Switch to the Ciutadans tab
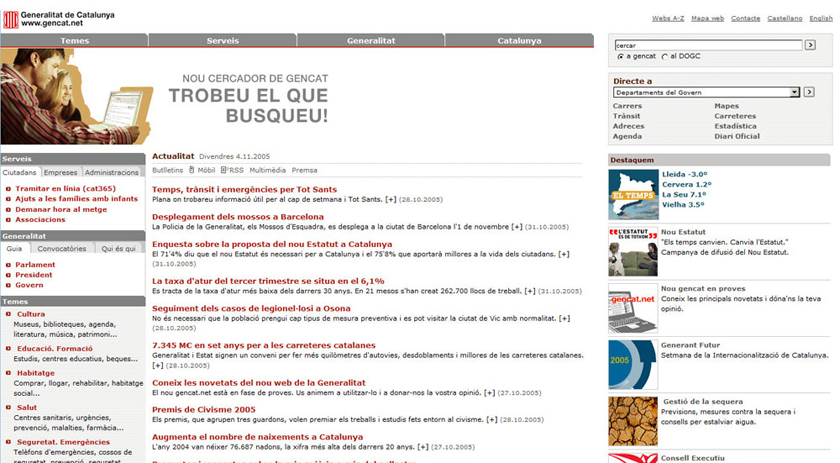Screen dimensions: 840x463 click(19, 173)
